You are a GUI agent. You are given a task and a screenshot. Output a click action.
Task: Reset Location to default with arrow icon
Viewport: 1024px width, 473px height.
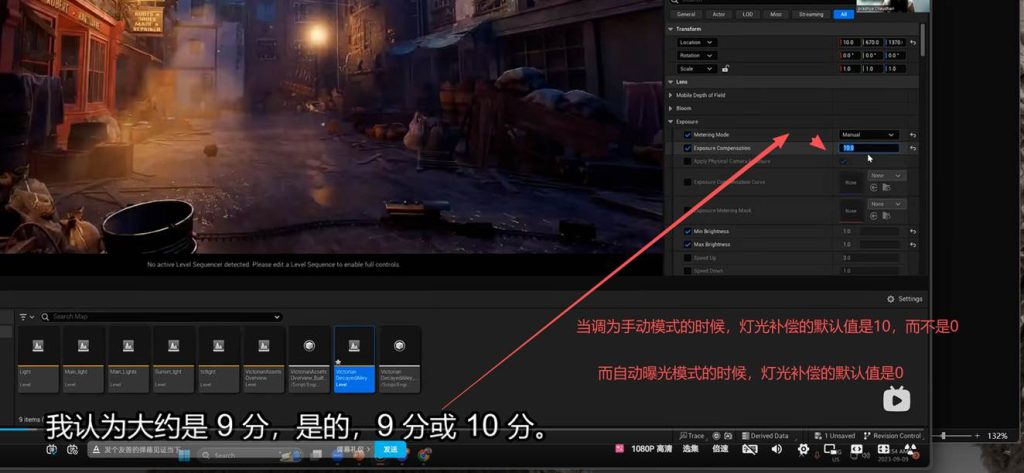(913, 42)
